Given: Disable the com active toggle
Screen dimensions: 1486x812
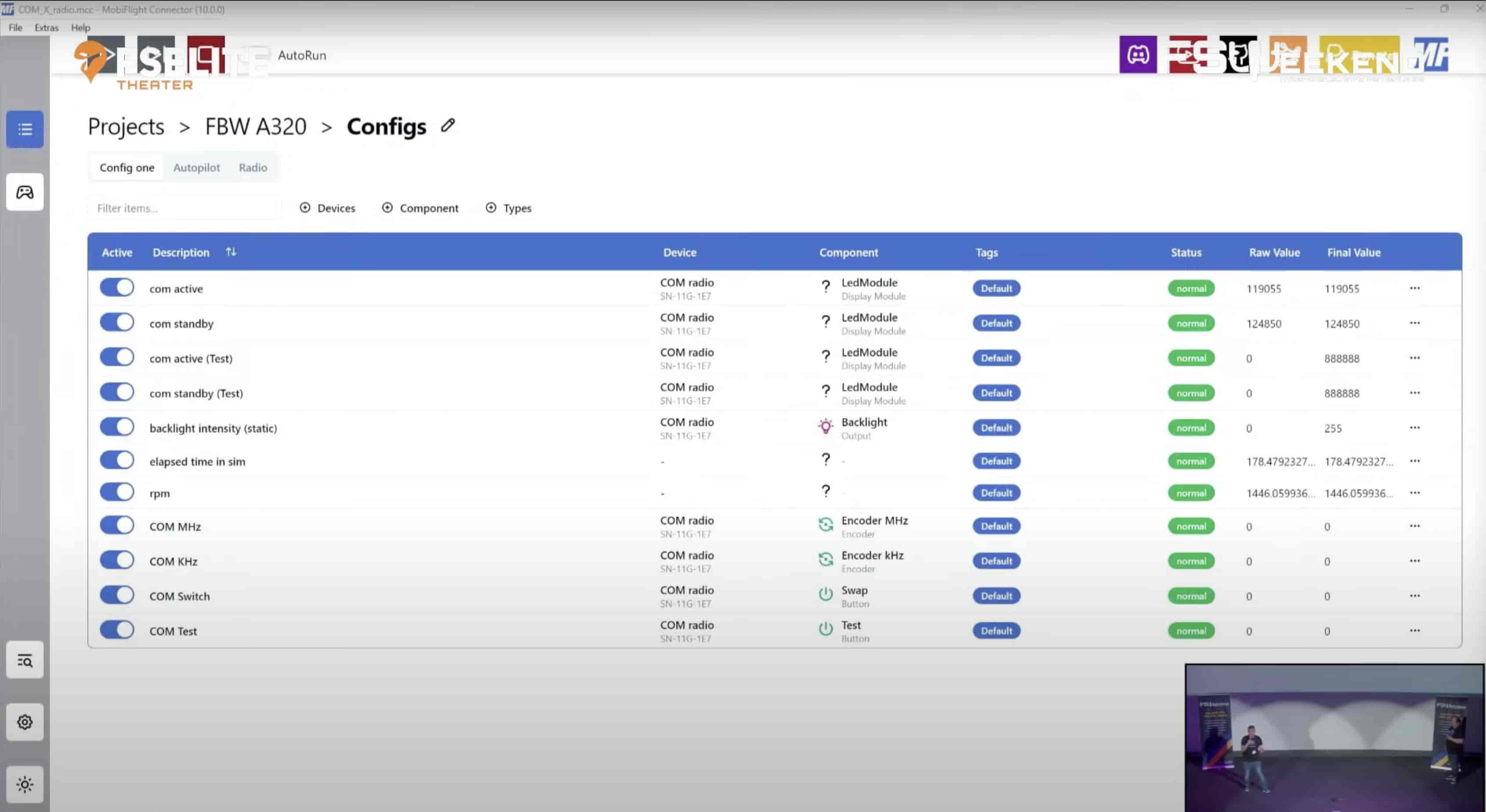Looking at the screenshot, I should 117,287.
